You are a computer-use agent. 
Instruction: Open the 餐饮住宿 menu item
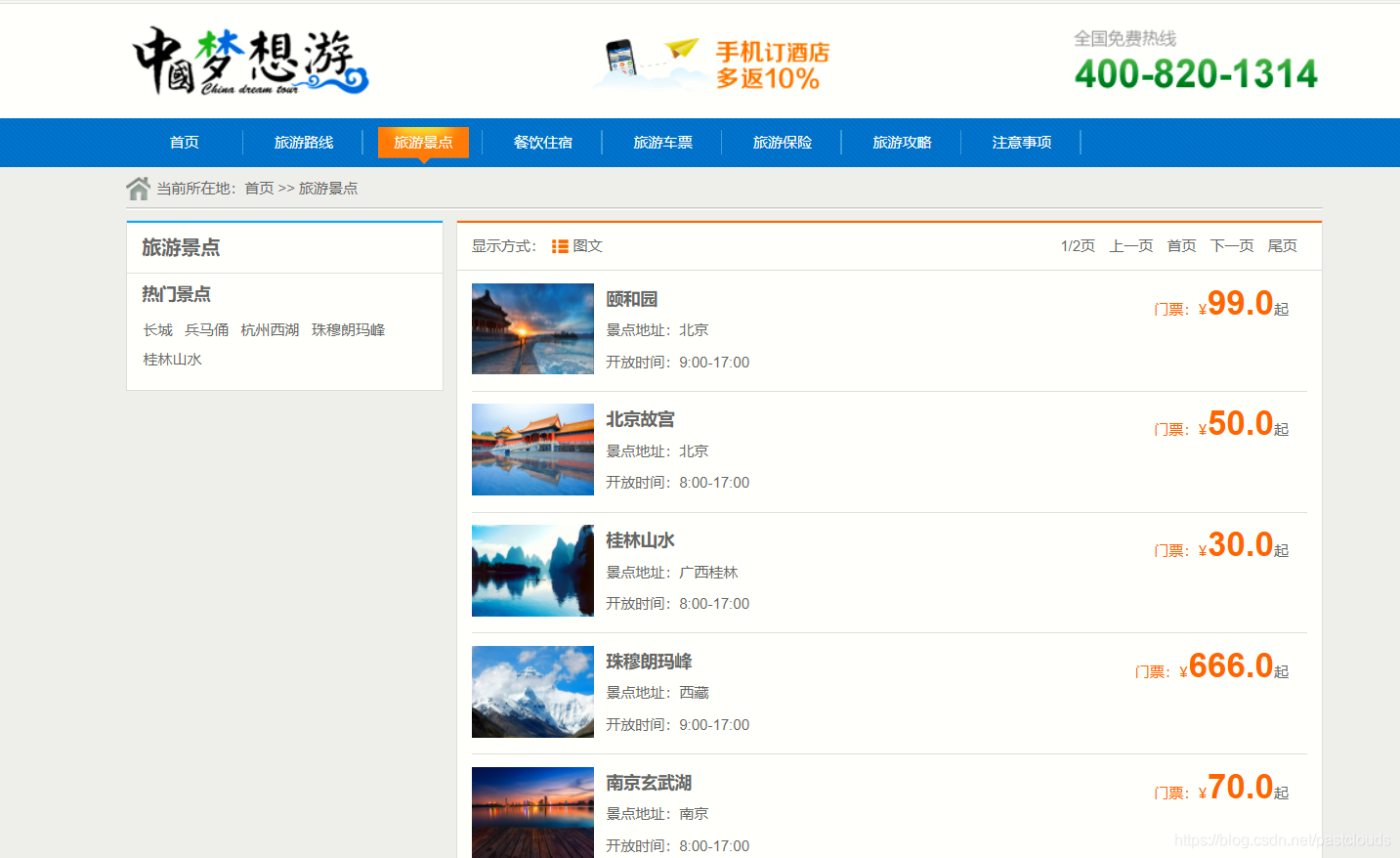542,142
